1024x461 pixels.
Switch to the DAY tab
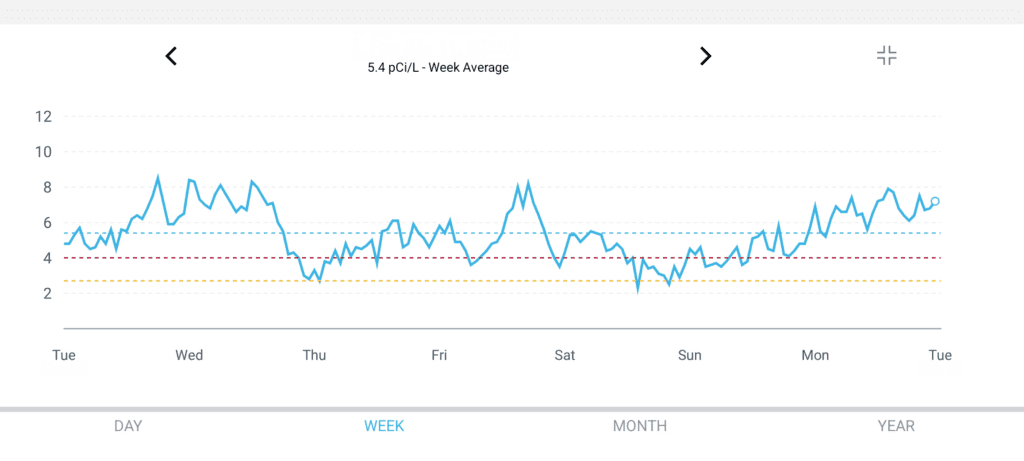[128, 426]
